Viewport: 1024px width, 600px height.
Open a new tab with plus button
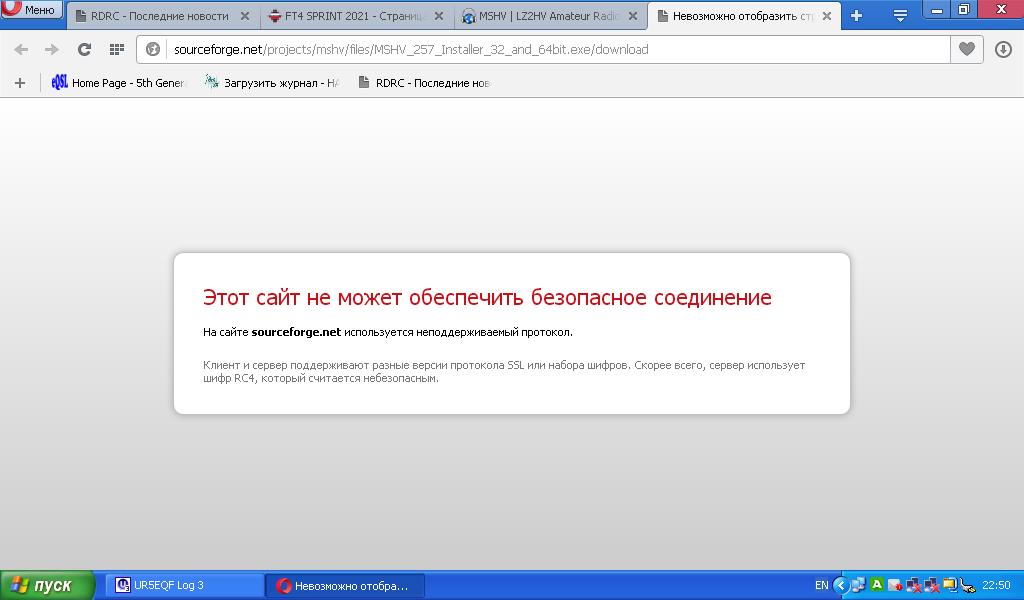pos(856,16)
